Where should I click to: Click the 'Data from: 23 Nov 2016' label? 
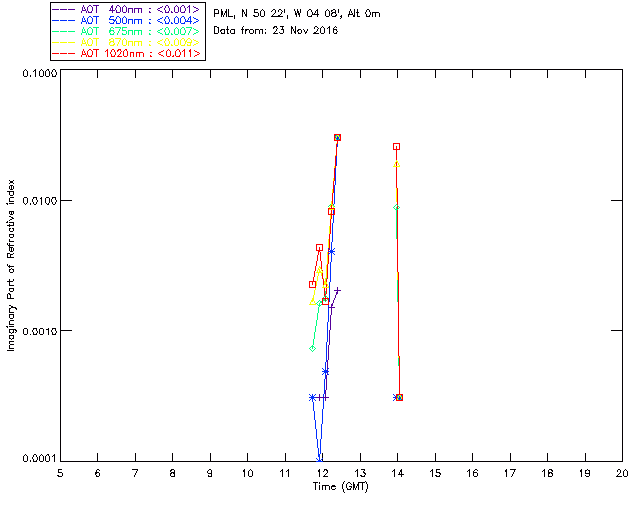276,31
